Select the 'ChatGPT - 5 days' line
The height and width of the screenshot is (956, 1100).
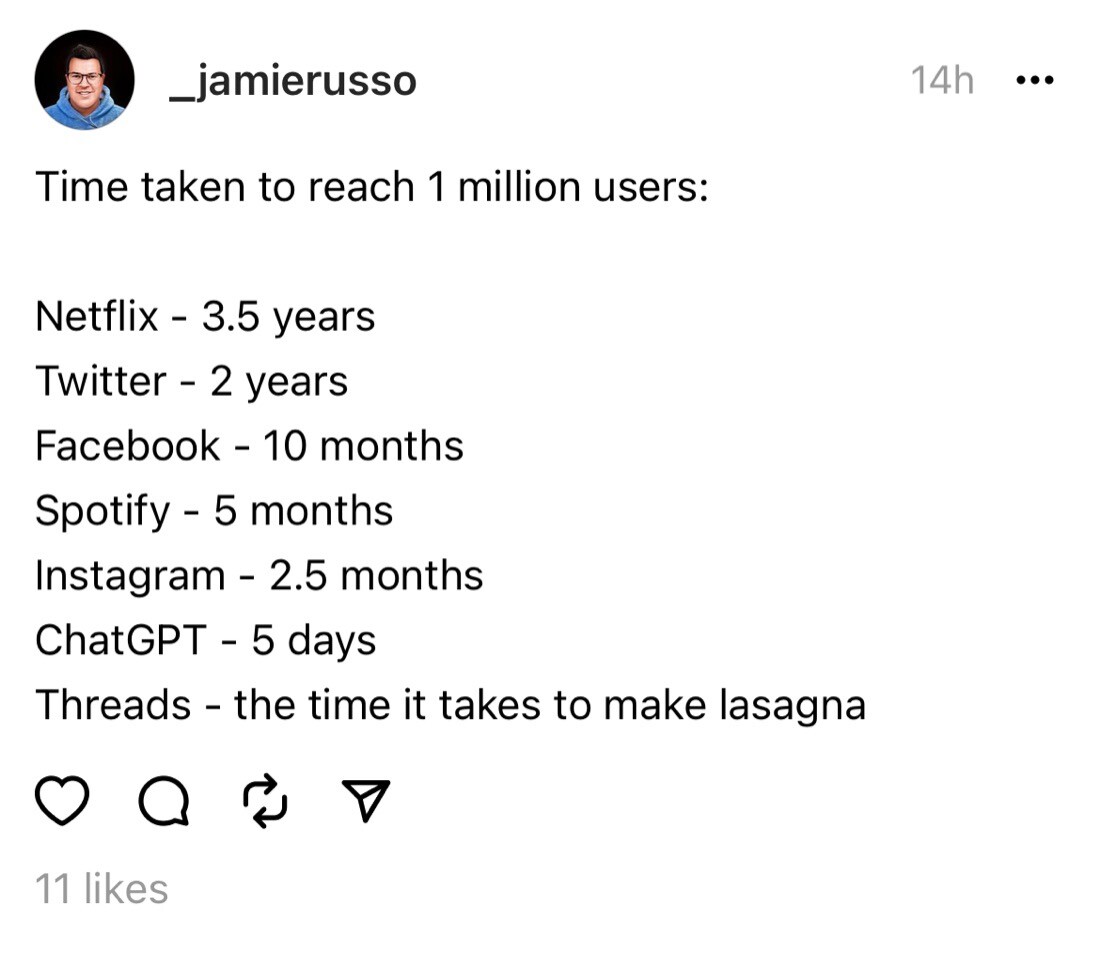pyautogui.click(x=206, y=641)
